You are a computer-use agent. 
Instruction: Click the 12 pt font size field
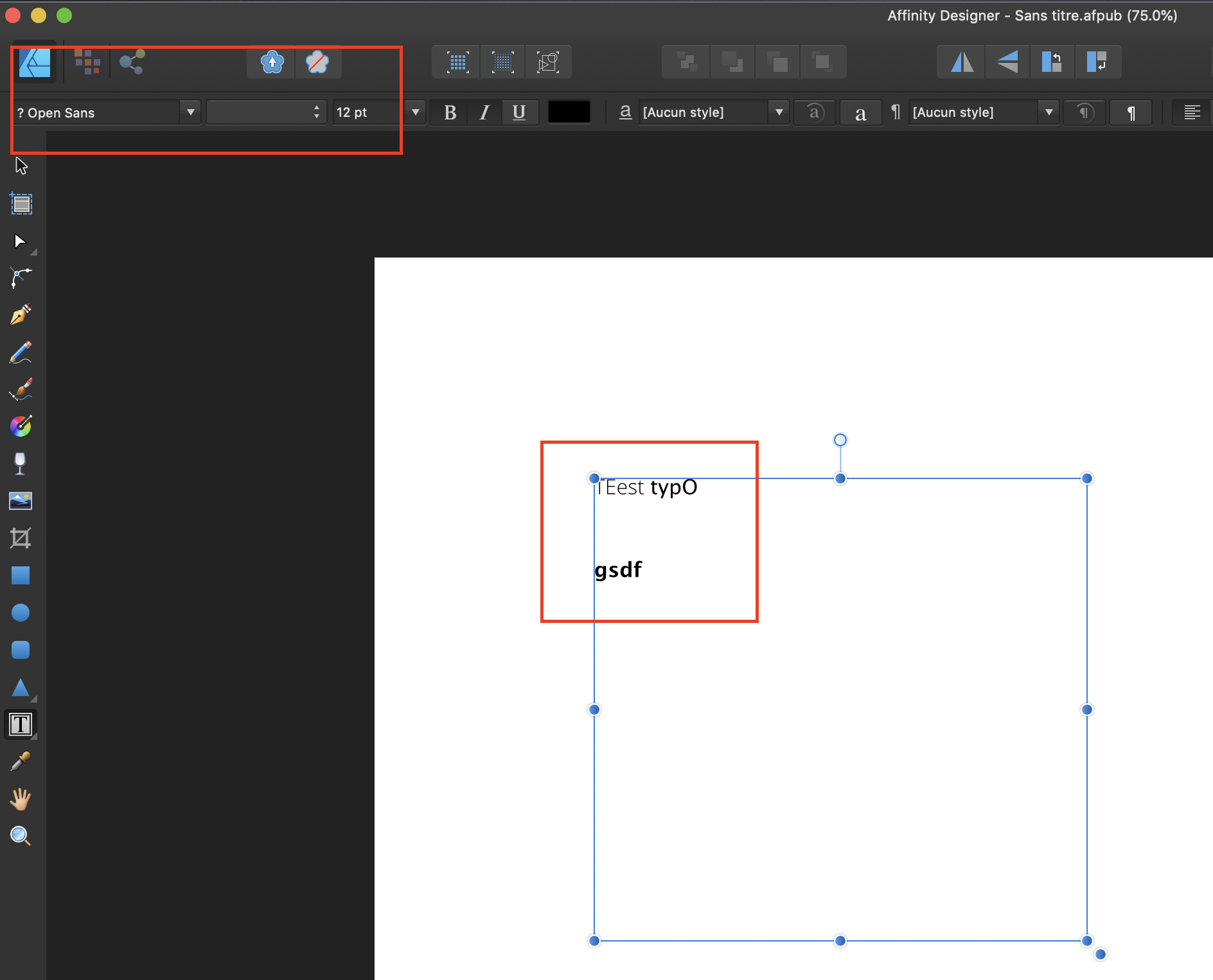click(367, 112)
